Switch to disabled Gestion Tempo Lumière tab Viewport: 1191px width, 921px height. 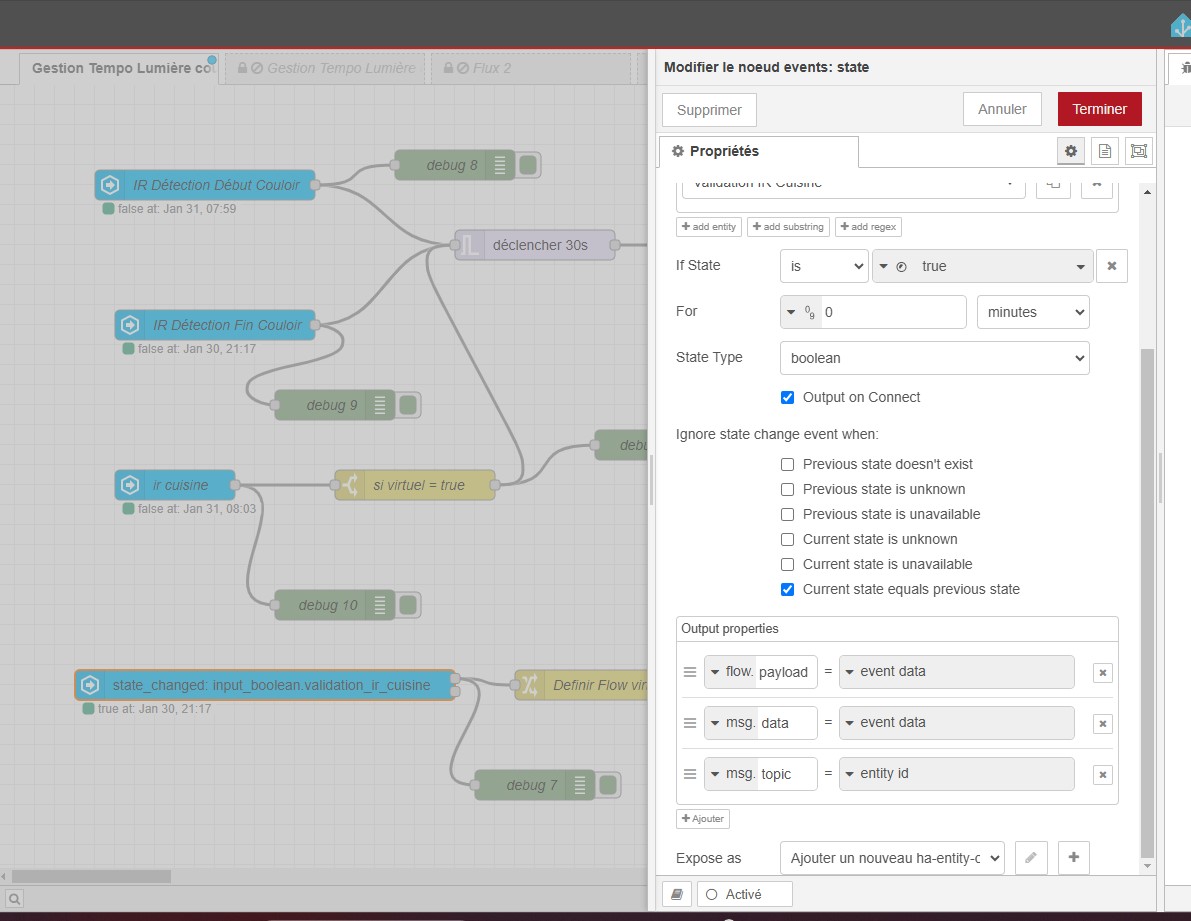click(326, 68)
